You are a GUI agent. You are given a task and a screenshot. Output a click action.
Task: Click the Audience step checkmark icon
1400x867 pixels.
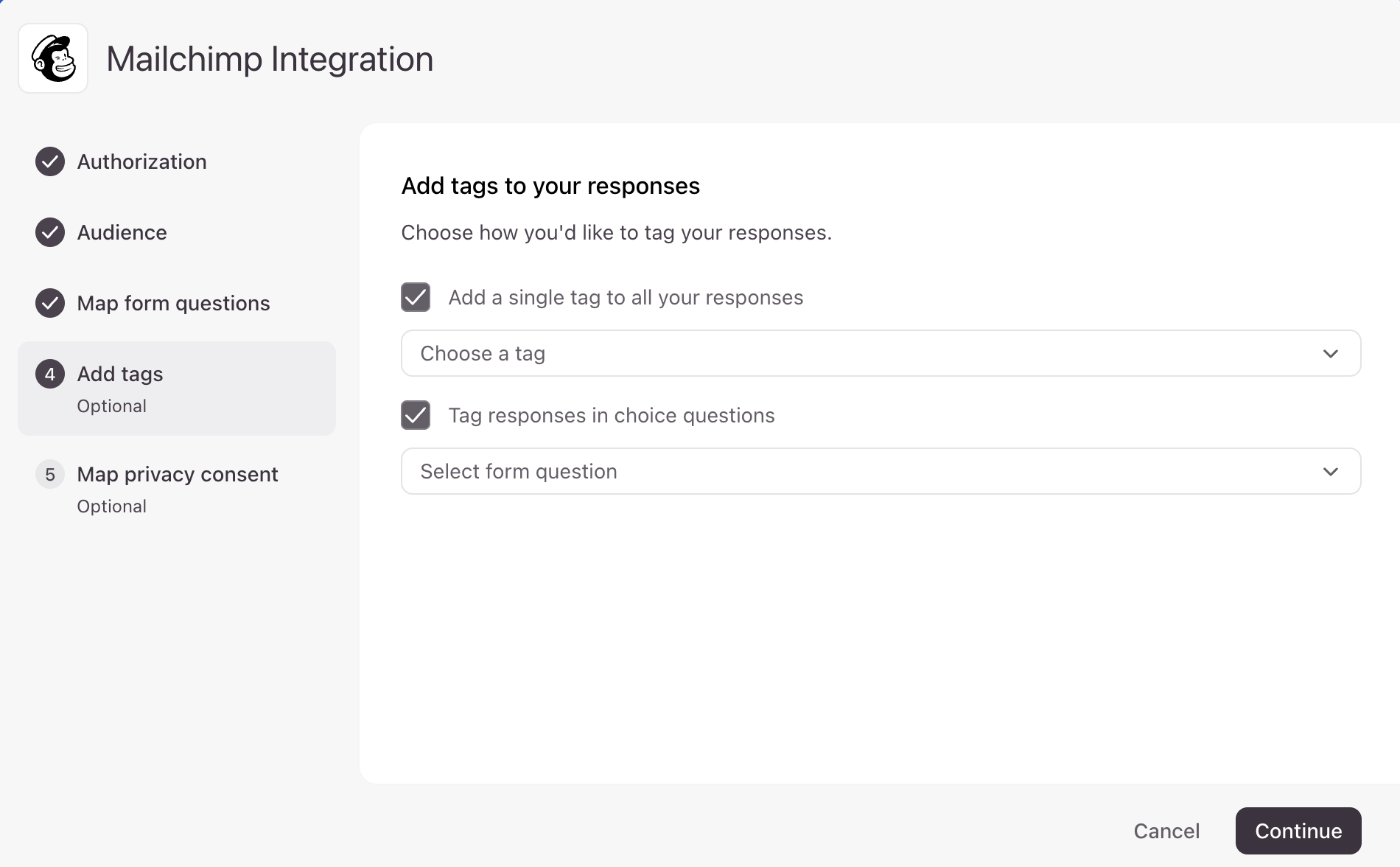50,232
